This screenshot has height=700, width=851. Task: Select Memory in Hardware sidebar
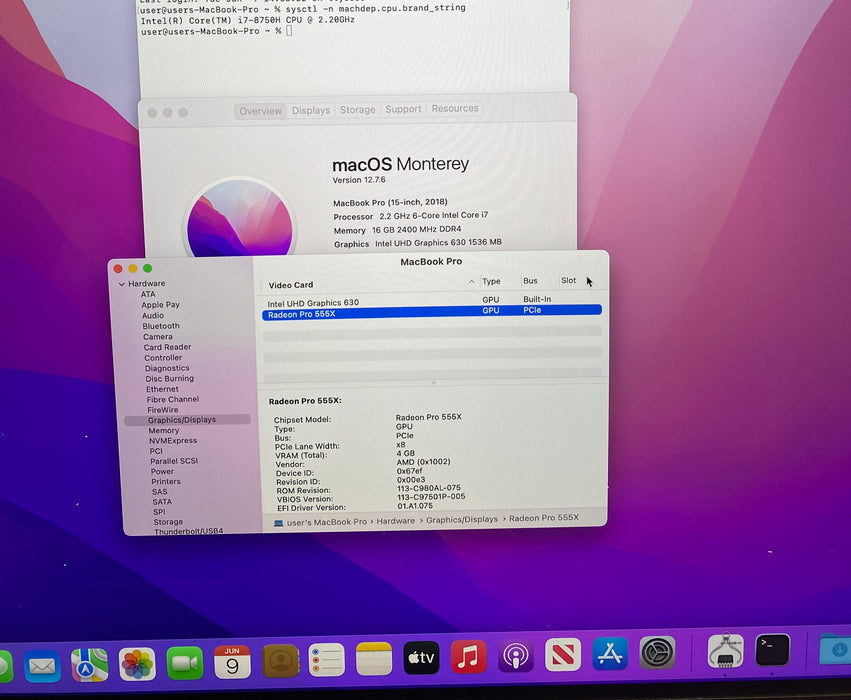pyautogui.click(x=164, y=430)
